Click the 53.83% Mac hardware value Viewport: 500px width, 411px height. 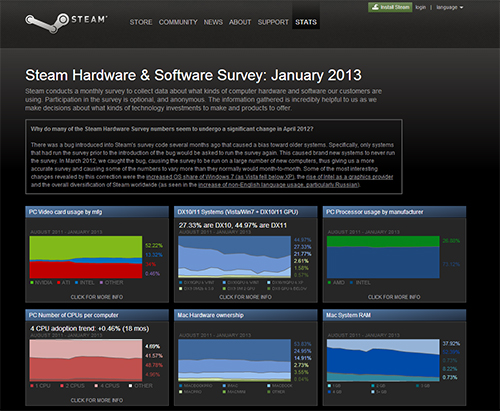click(x=302, y=344)
